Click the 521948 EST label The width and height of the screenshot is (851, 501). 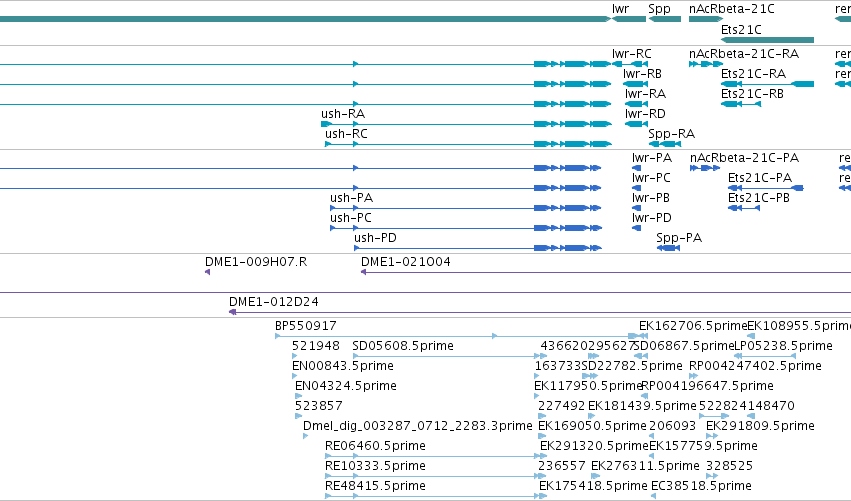pyautogui.click(x=316, y=346)
